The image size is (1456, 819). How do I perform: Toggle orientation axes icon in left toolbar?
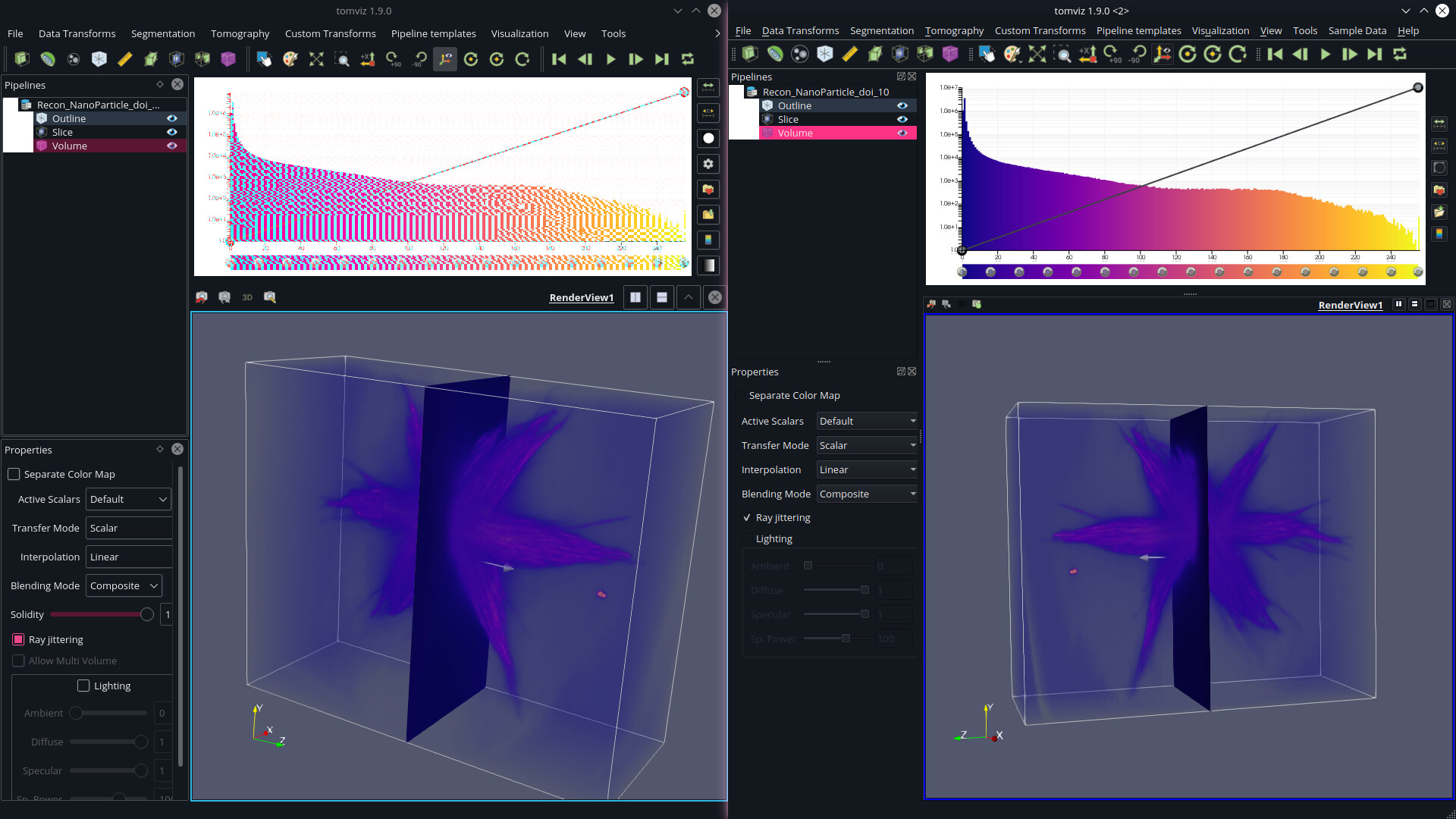[x=445, y=59]
